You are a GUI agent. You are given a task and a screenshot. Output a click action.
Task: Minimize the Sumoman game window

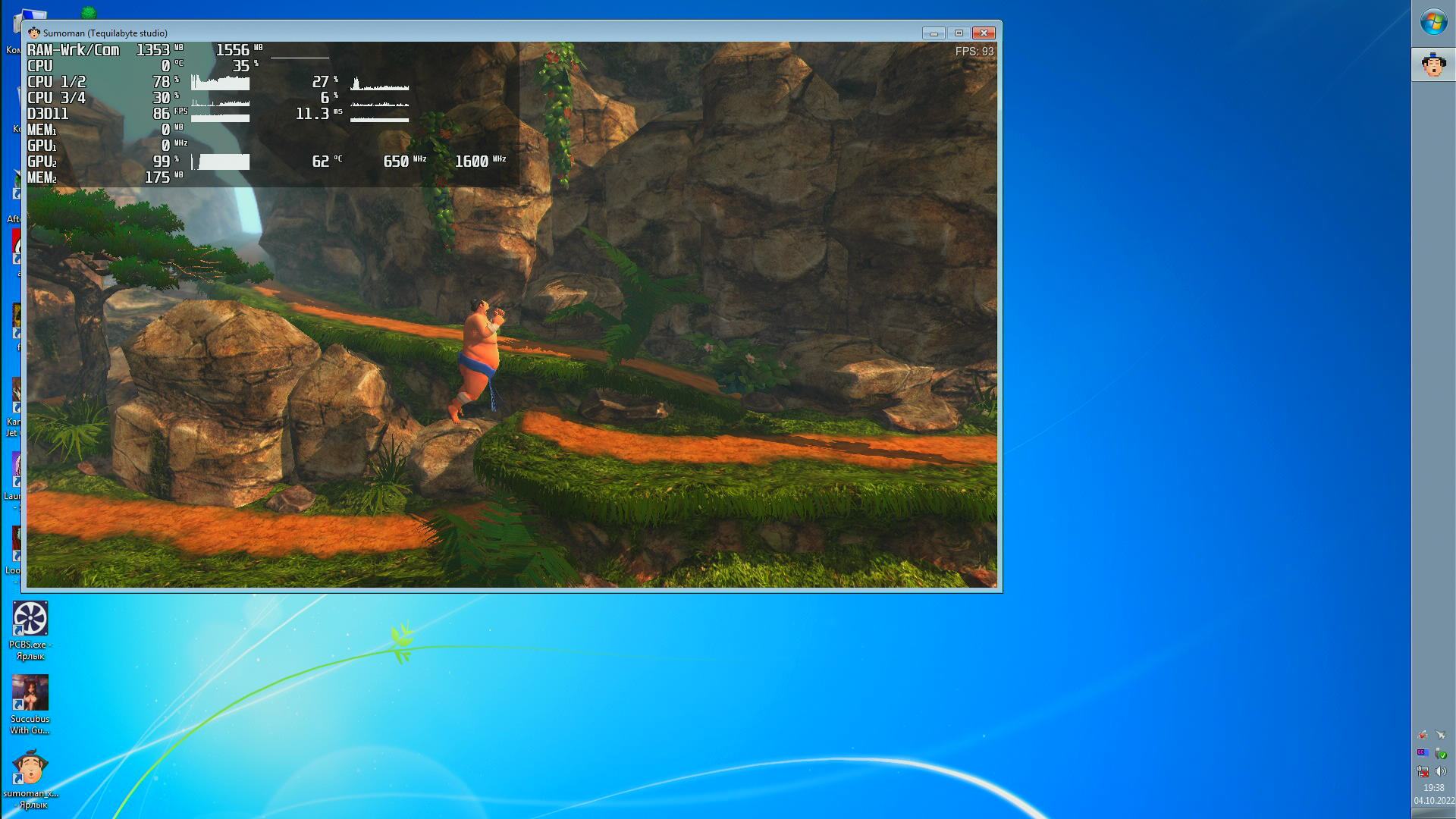(934, 33)
